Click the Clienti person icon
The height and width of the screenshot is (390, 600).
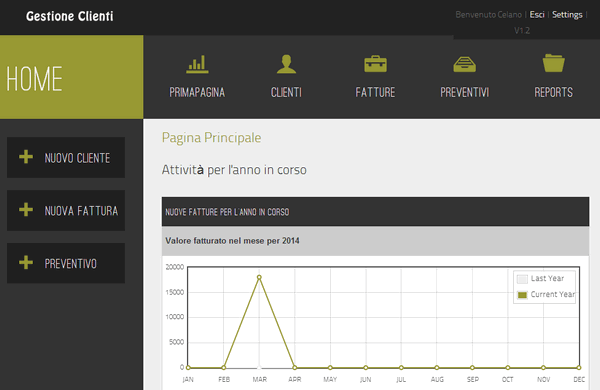[x=286, y=64]
